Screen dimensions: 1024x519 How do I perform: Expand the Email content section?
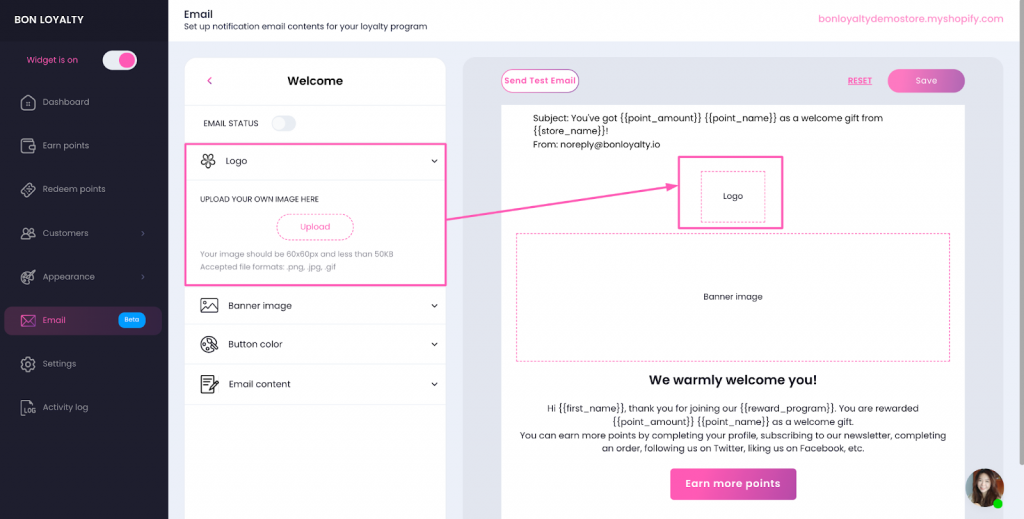434,384
